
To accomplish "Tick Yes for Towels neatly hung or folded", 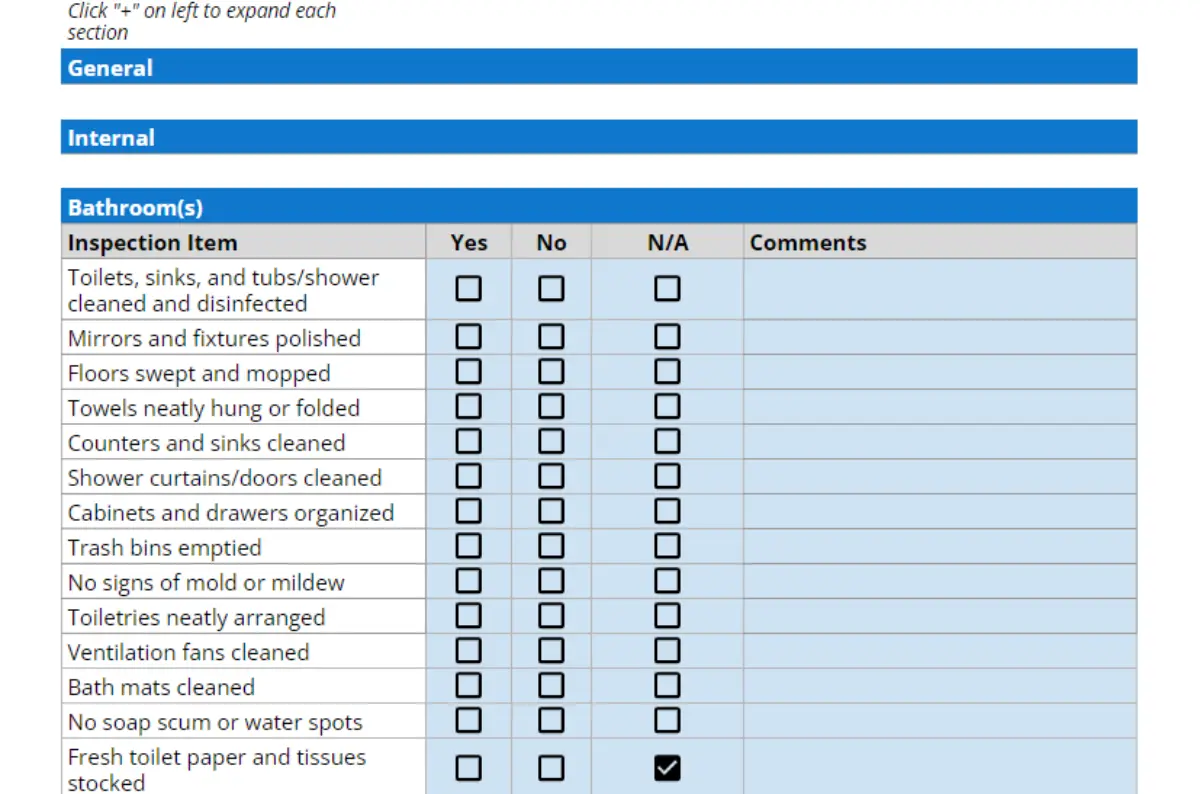I will [468, 407].
